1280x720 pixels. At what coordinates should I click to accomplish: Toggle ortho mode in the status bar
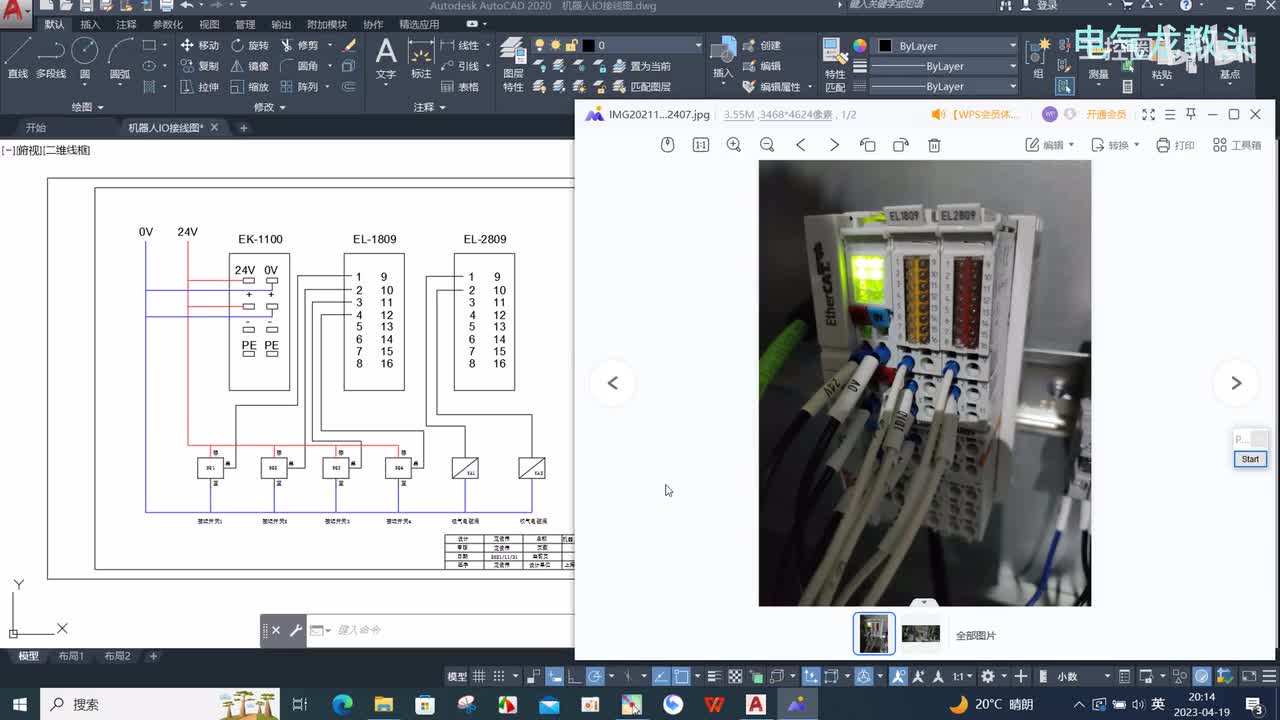575,676
